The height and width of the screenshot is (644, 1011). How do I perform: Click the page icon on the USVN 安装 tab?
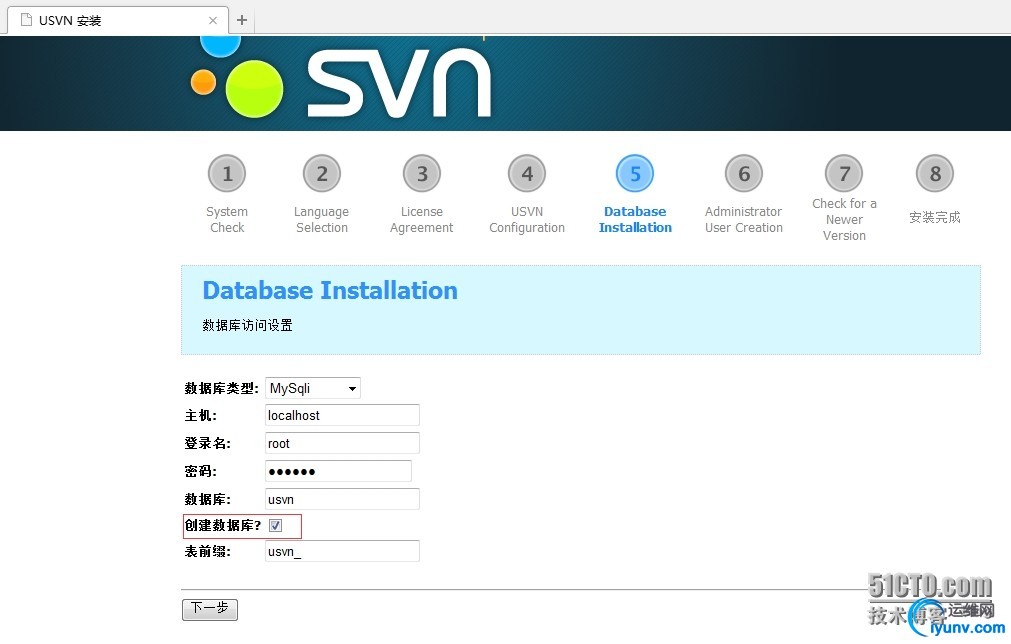[26, 20]
